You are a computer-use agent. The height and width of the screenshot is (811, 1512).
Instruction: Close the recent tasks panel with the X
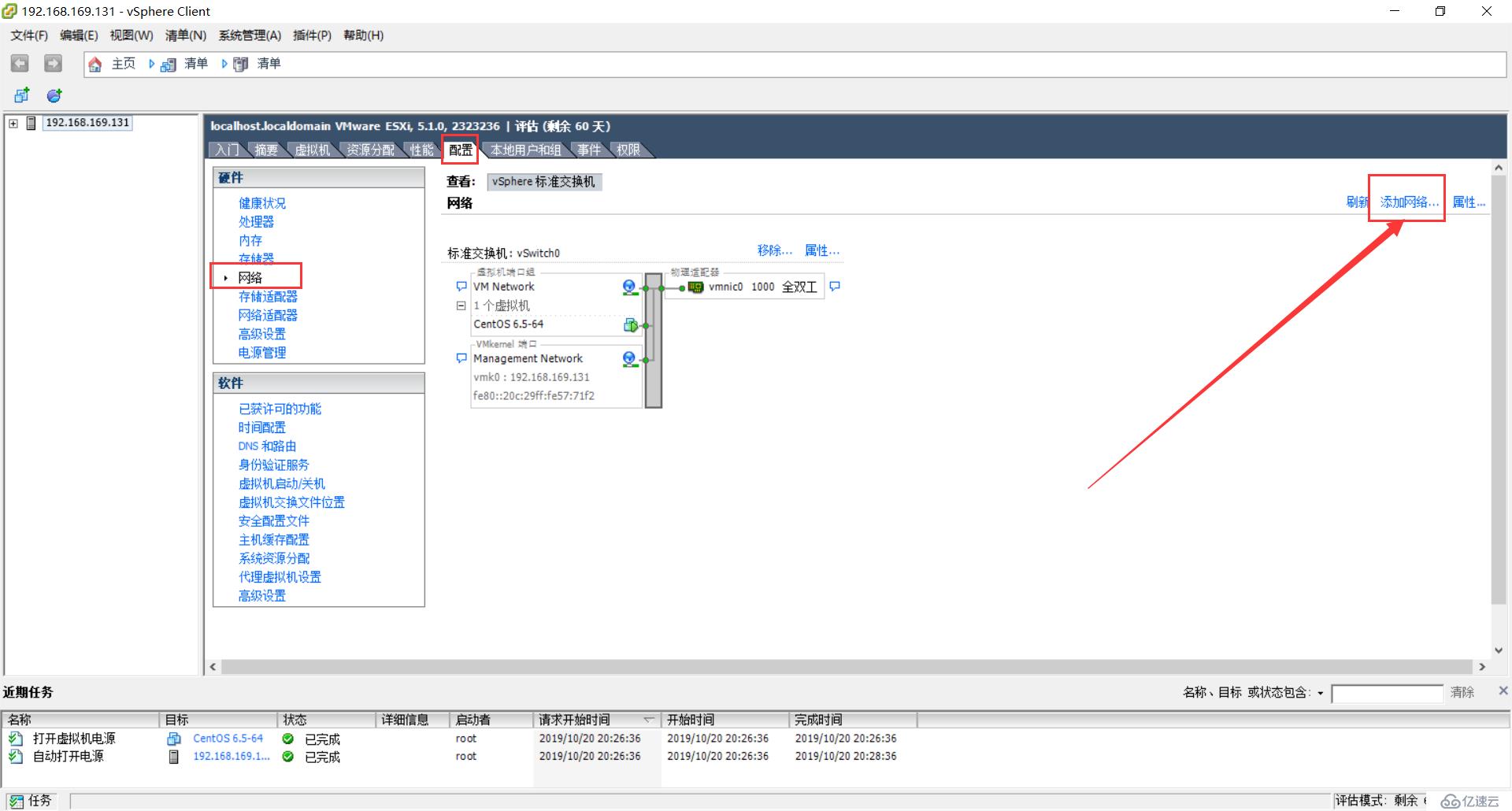coord(1503,691)
